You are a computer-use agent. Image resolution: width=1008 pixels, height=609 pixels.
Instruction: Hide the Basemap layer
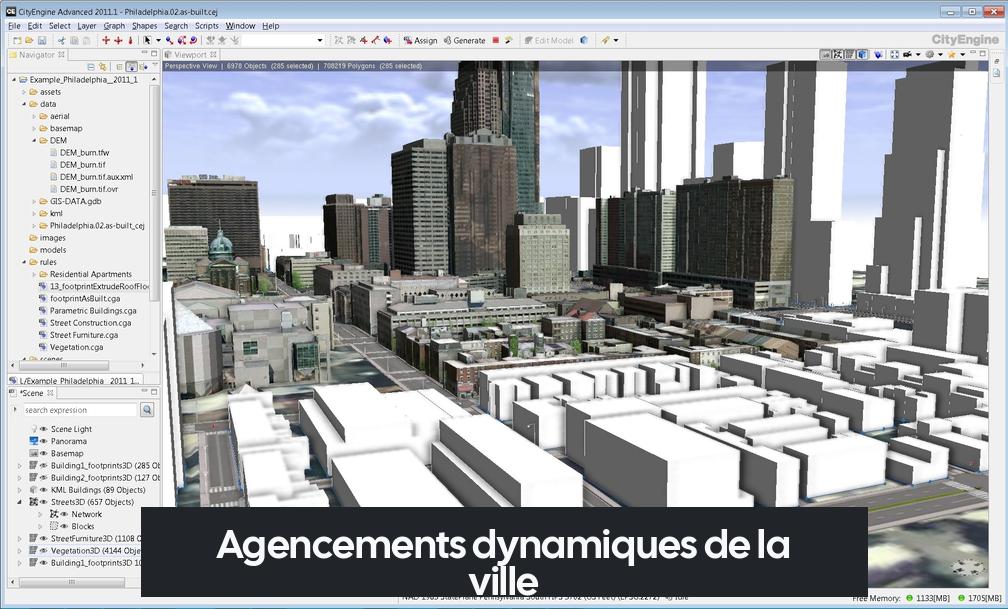pyautogui.click(x=44, y=453)
